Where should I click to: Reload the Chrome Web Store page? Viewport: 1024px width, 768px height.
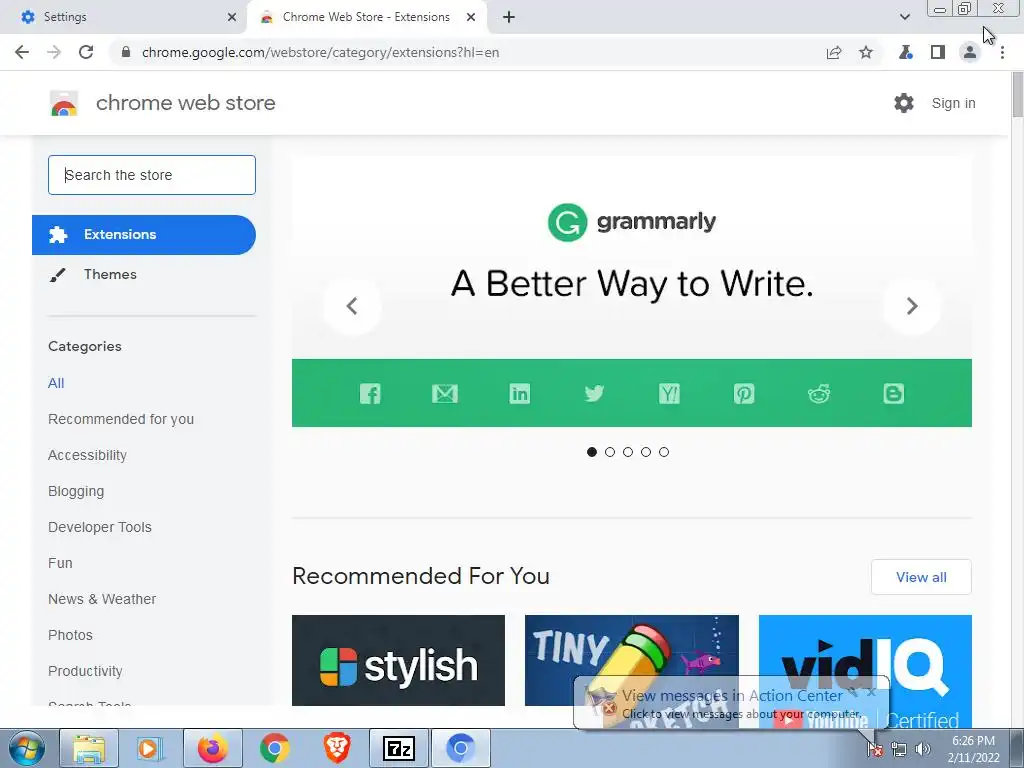[x=86, y=52]
